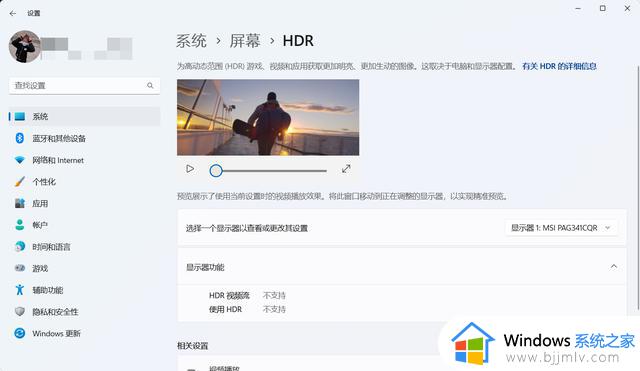Click the Wi-Fi icon for 网络和 Internet
This screenshot has width=640, height=371.
pos(20,160)
